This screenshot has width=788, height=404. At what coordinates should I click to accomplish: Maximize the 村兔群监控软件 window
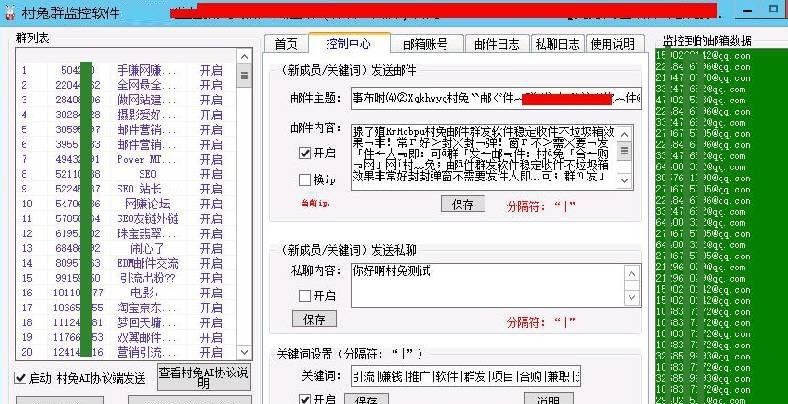(774, 10)
